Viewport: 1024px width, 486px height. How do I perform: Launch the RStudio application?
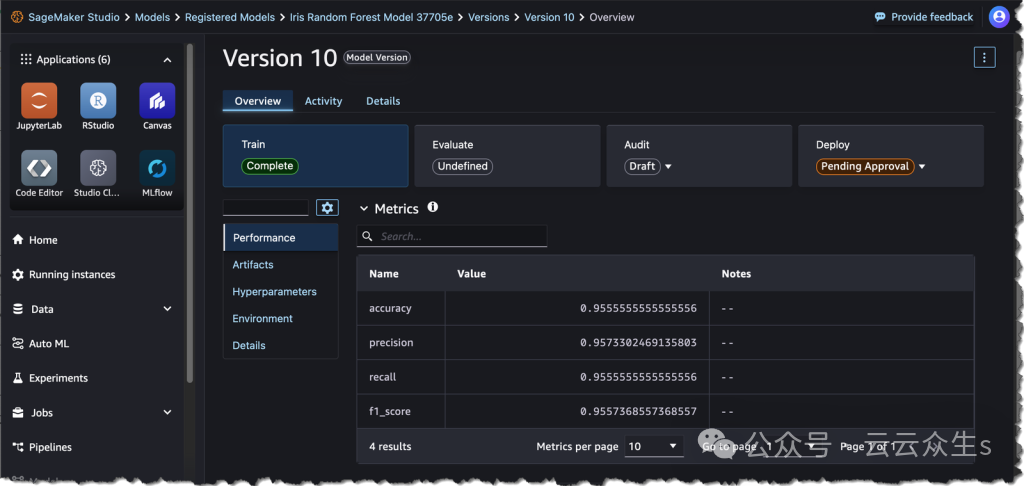tap(98, 101)
